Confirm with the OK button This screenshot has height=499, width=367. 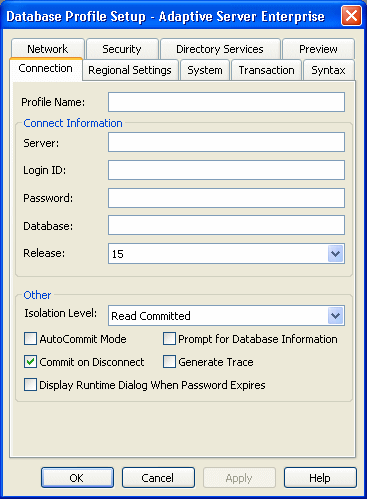point(77,478)
